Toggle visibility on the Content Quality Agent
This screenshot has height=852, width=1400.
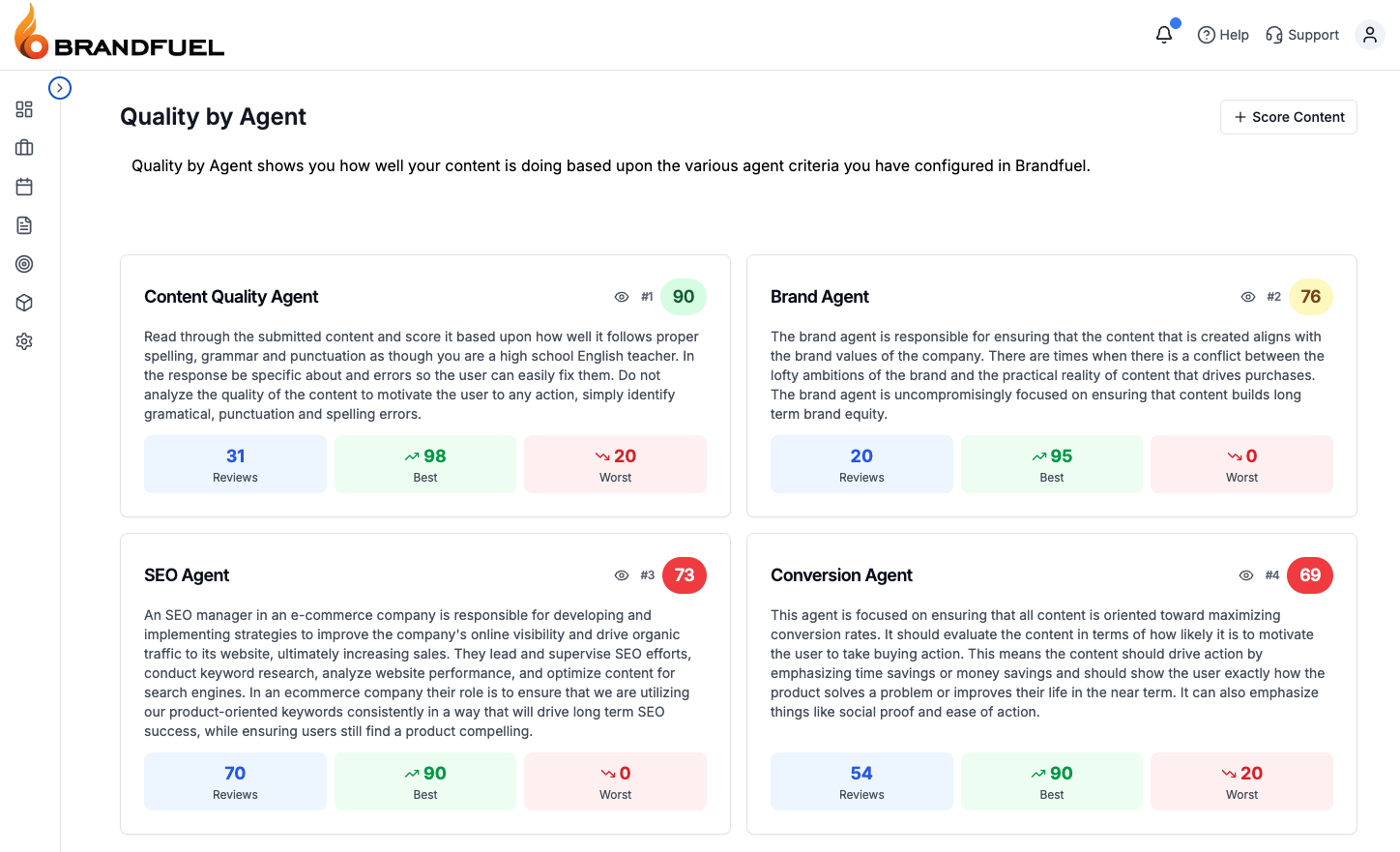621,296
